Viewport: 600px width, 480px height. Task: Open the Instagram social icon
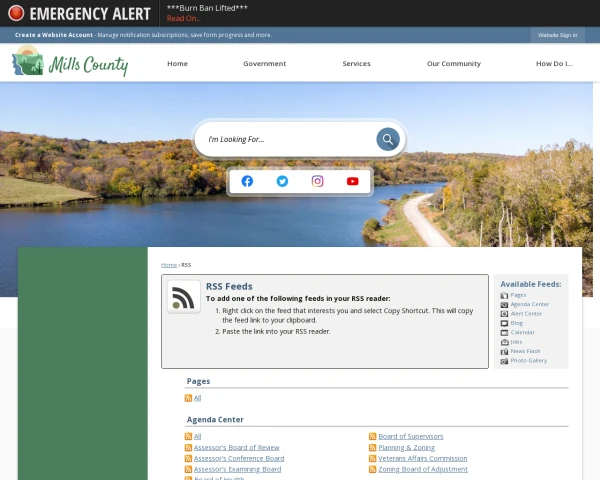(x=317, y=181)
